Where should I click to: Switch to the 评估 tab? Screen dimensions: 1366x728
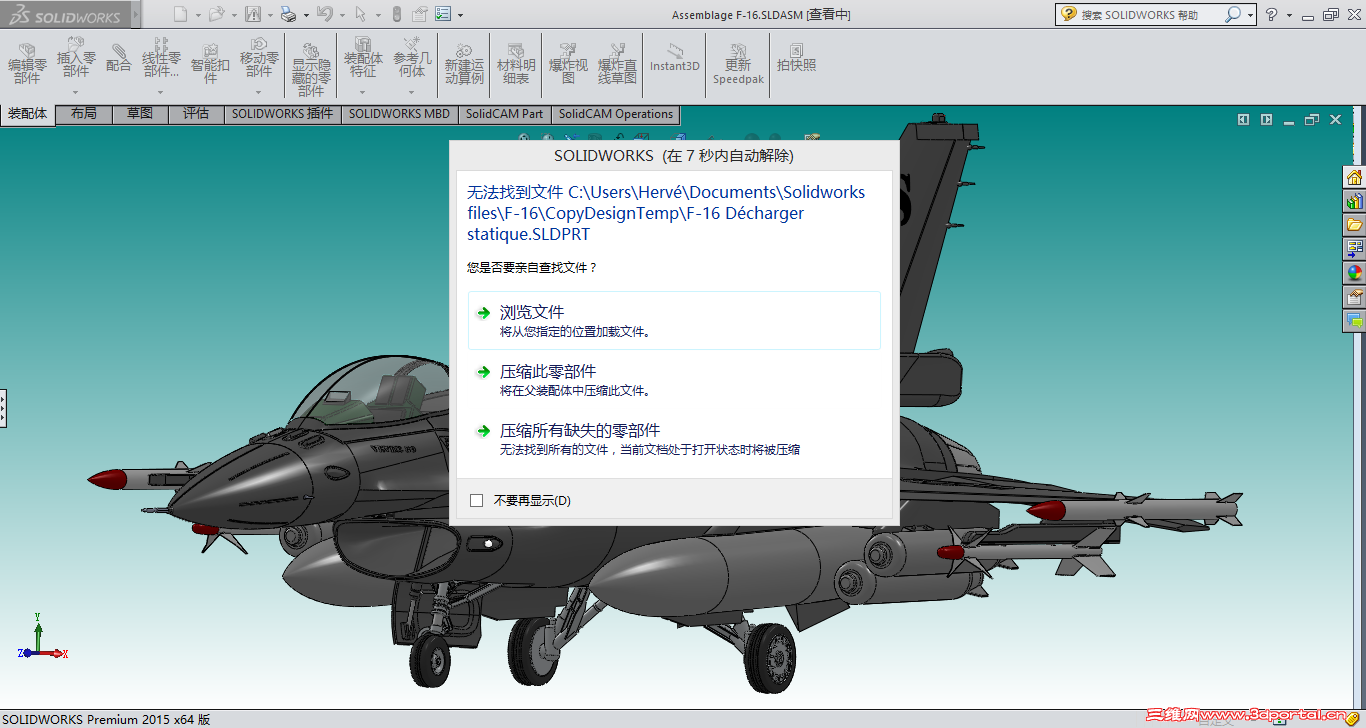[x=196, y=114]
